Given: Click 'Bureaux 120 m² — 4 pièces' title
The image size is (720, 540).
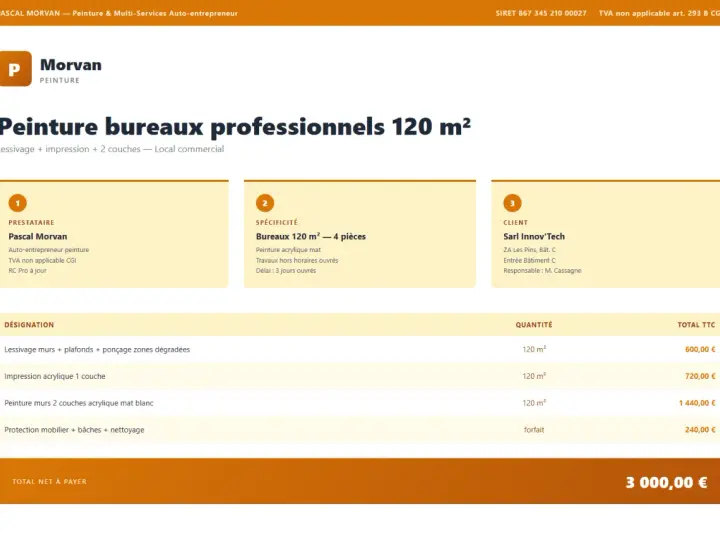Looking at the screenshot, I should pyautogui.click(x=311, y=236).
